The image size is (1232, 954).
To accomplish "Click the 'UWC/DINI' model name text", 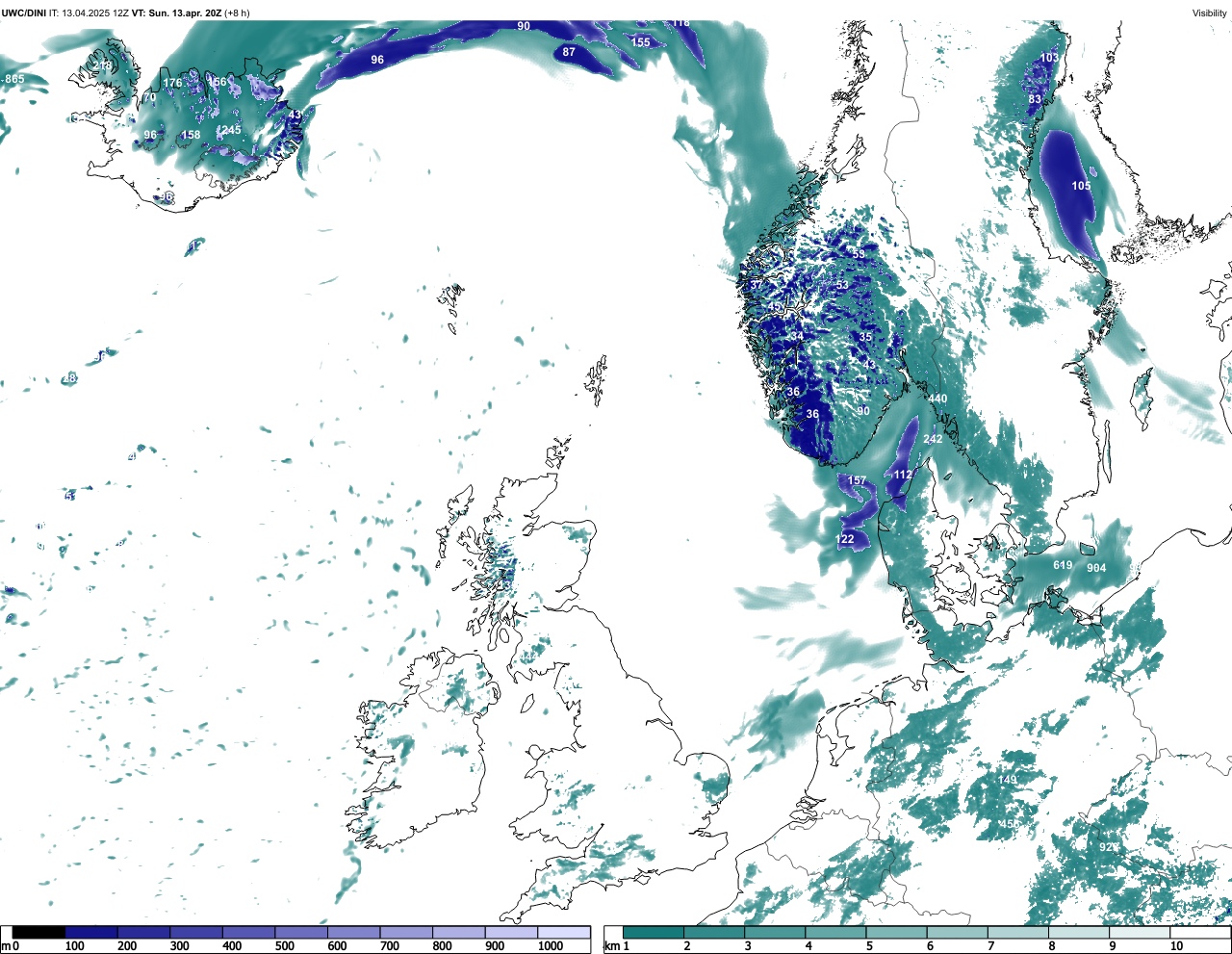I will click(23, 13).
